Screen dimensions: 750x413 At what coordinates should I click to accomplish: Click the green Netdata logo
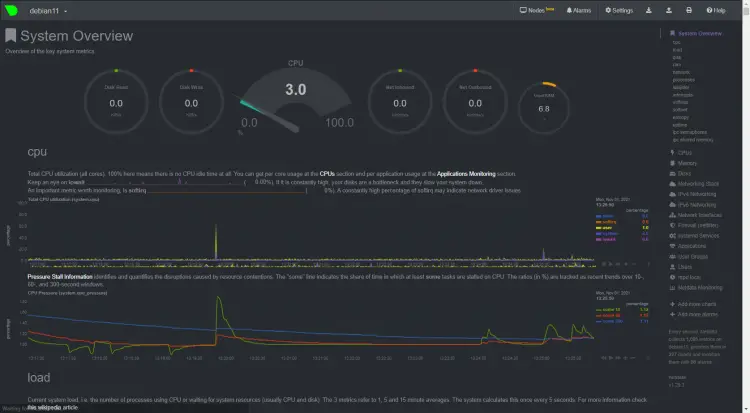[x=11, y=10]
